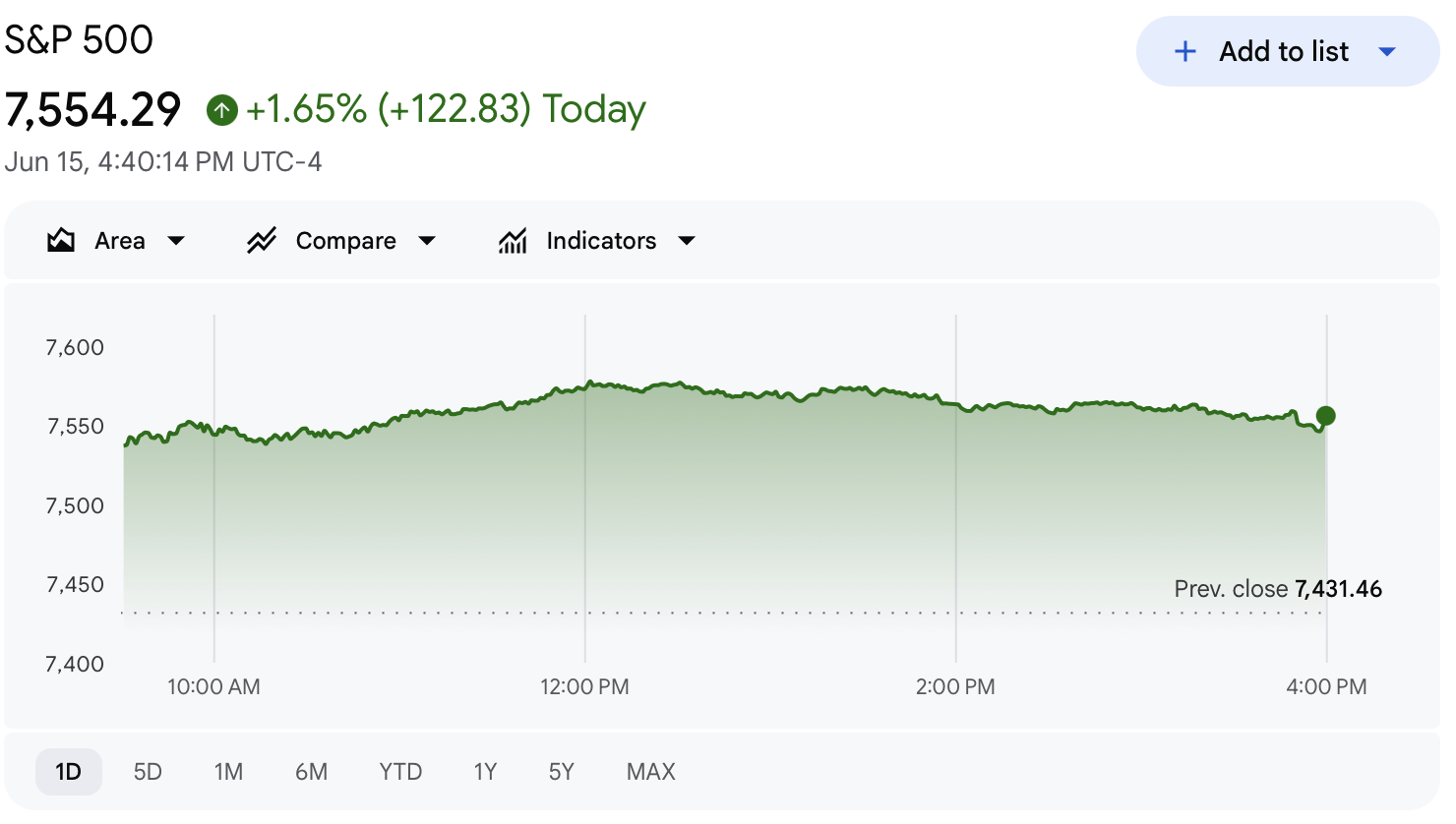
Task: Click the Compare lines icon
Action: click(261, 240)
